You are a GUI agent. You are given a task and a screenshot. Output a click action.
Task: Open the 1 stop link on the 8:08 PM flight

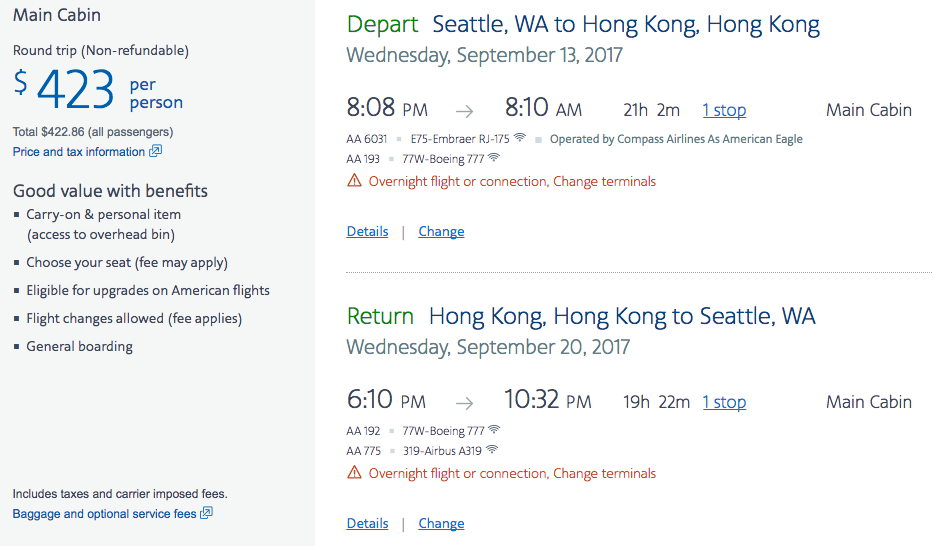coord(724,110)
